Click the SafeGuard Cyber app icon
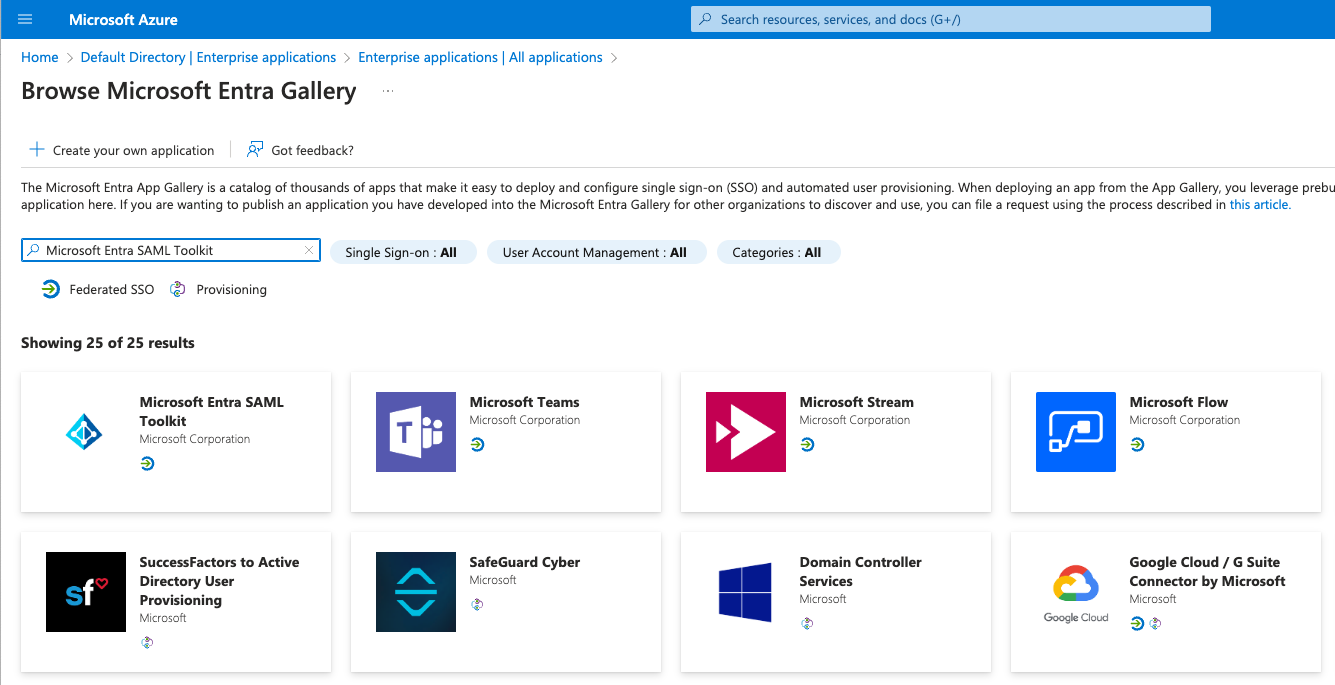The height and width of the screenshot is (685, 1335). tap(415, 592)
